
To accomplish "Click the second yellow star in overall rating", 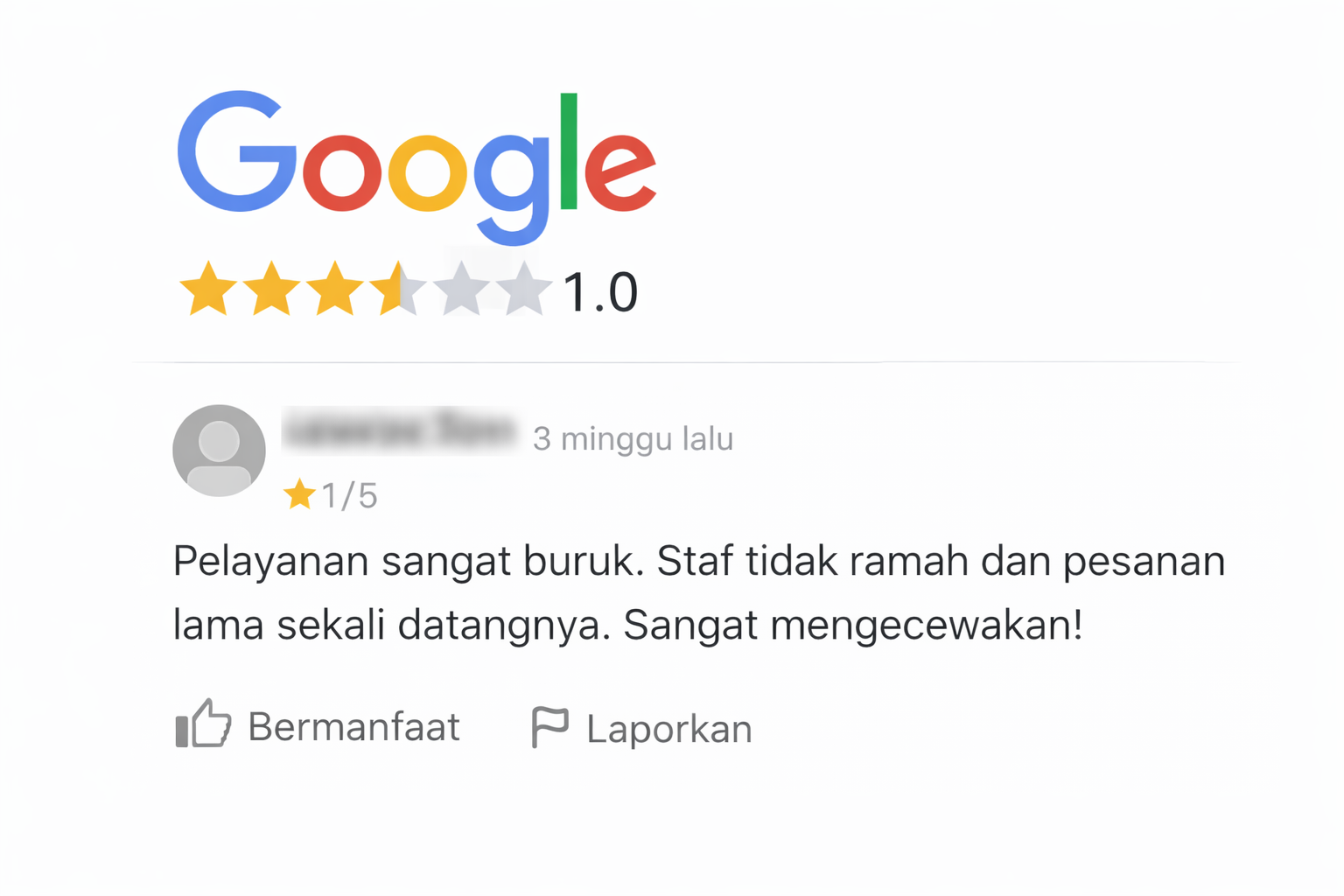I will [271, 289].
